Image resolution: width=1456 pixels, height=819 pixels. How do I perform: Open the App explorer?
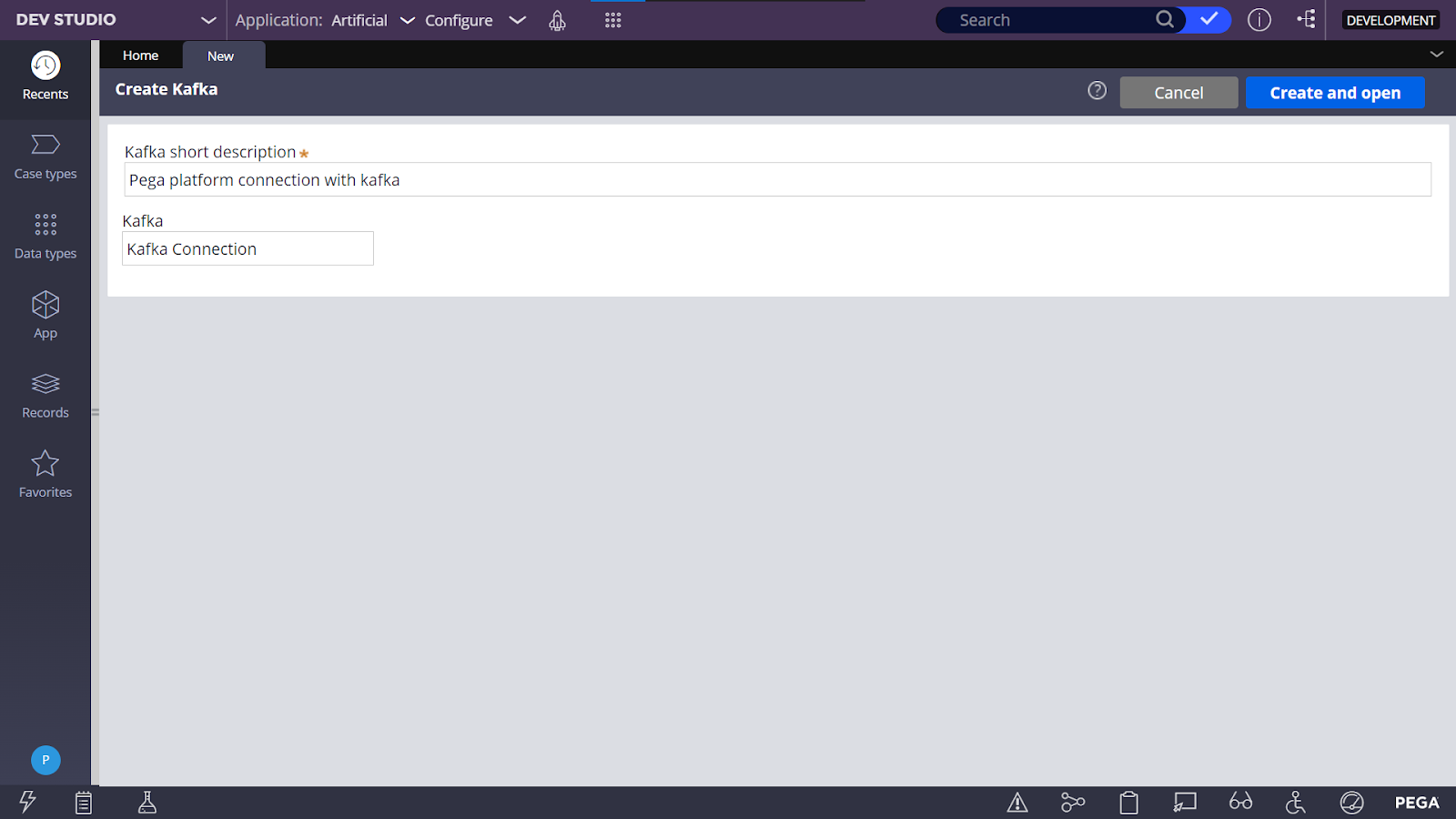[45, 316]
